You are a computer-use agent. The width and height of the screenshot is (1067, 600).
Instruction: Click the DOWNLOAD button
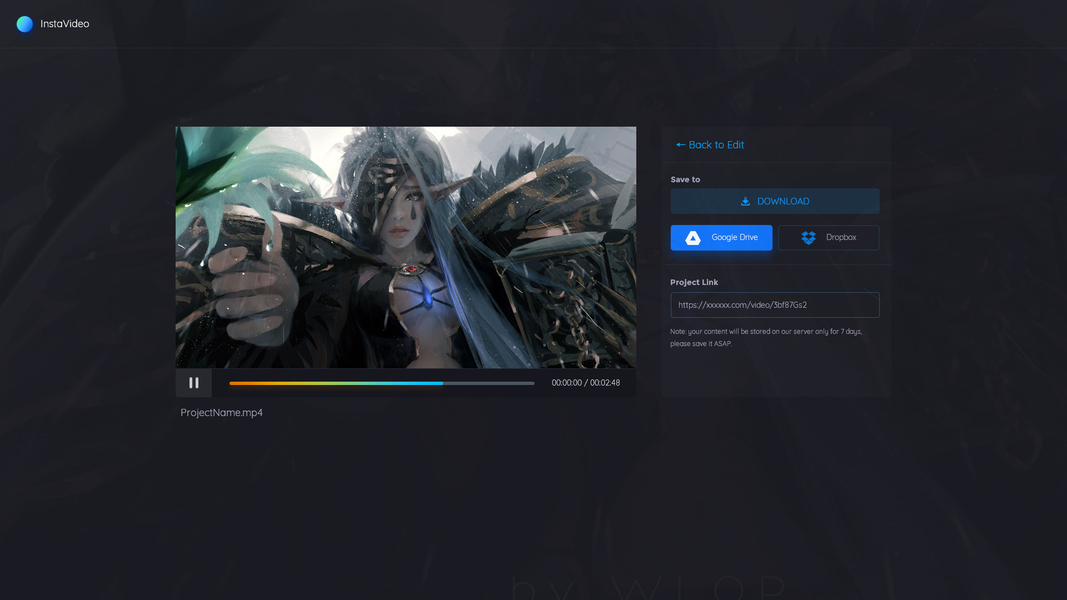(x=775, y=201)
